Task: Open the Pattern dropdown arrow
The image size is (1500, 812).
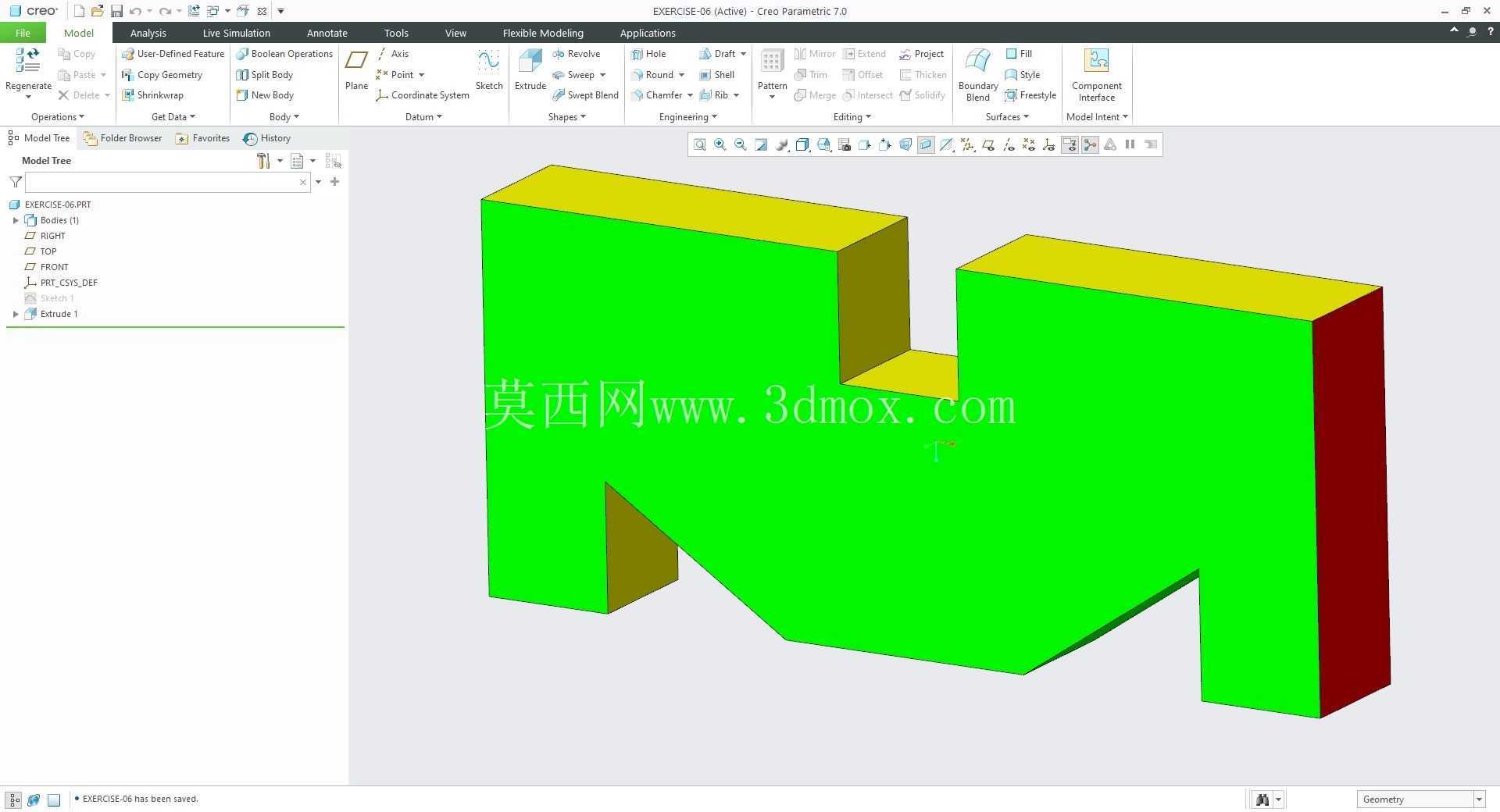Action: (772, 97)
